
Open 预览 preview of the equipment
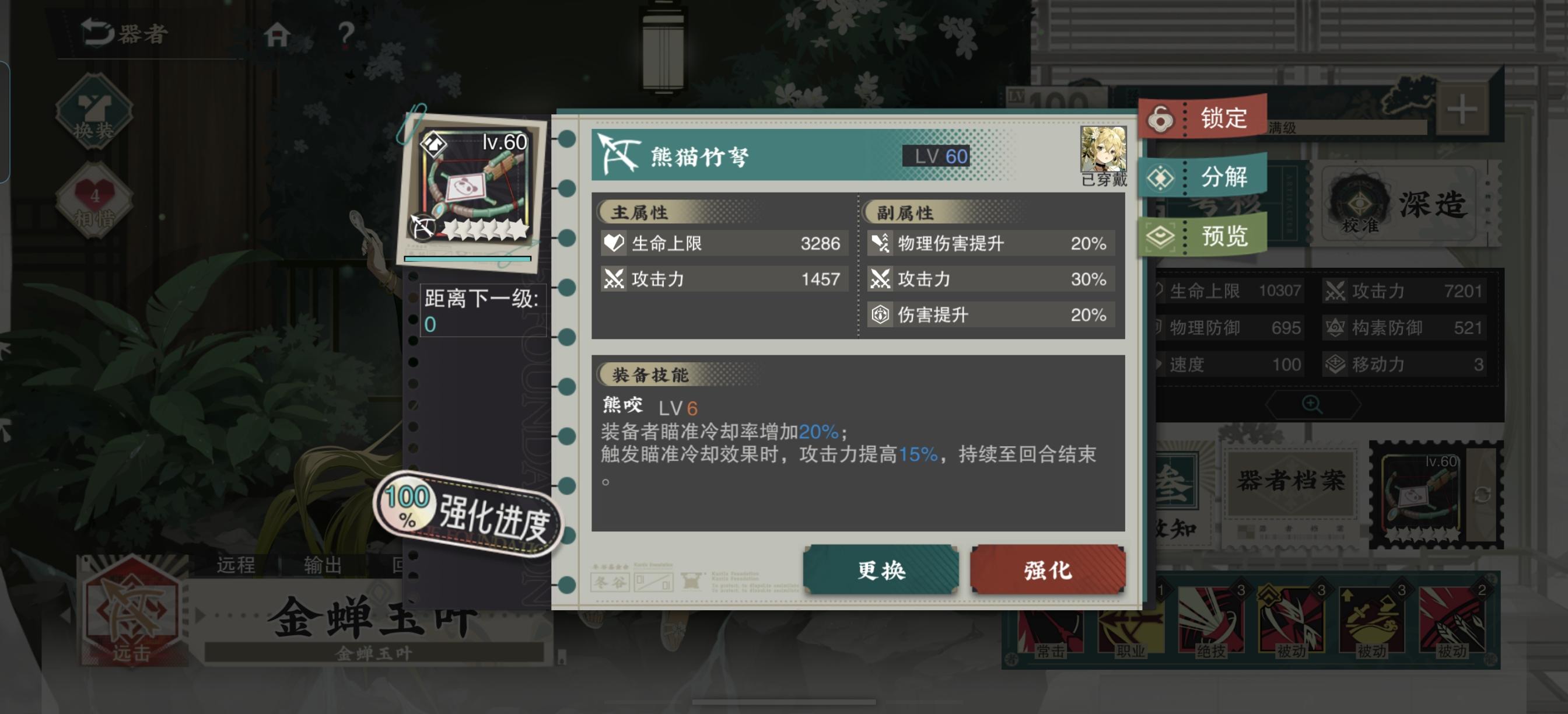[1203, 235]
